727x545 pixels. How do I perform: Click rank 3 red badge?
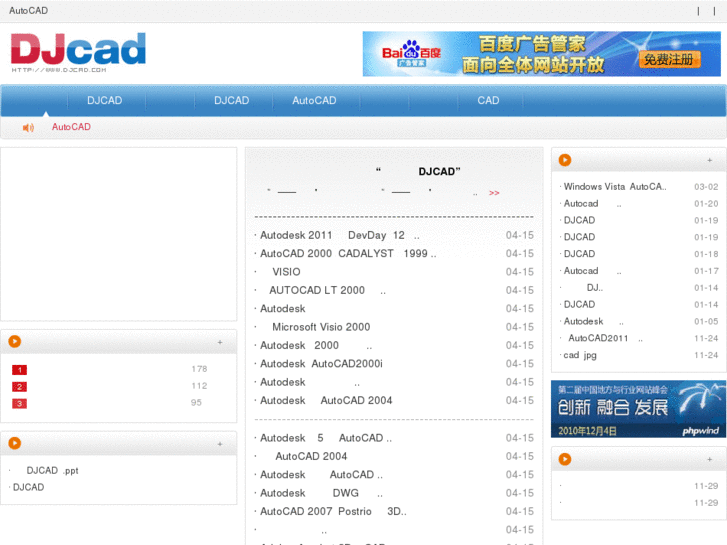click(x=19, y=404)
